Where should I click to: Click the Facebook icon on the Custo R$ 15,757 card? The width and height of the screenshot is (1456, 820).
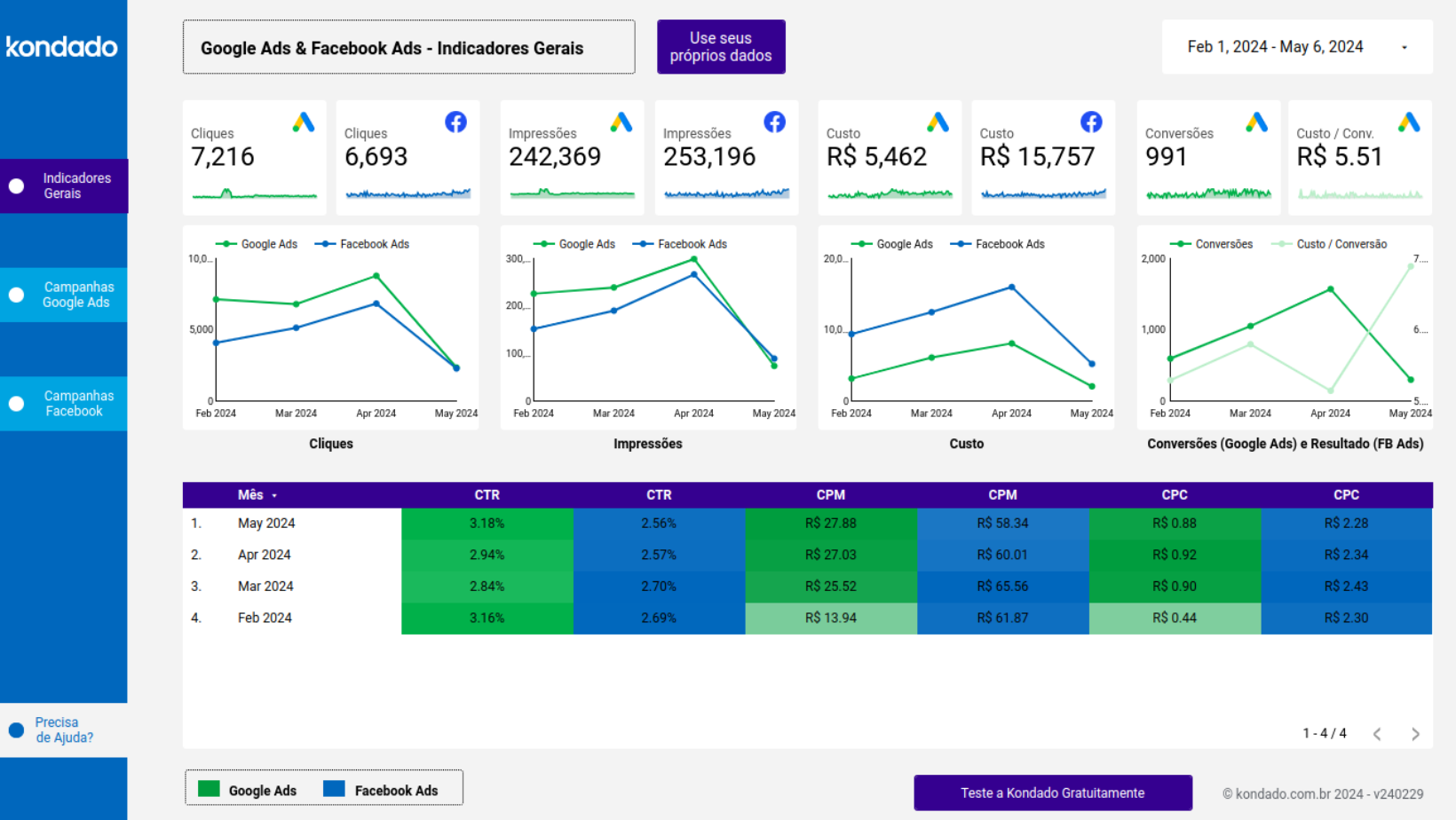(1090, 122)
